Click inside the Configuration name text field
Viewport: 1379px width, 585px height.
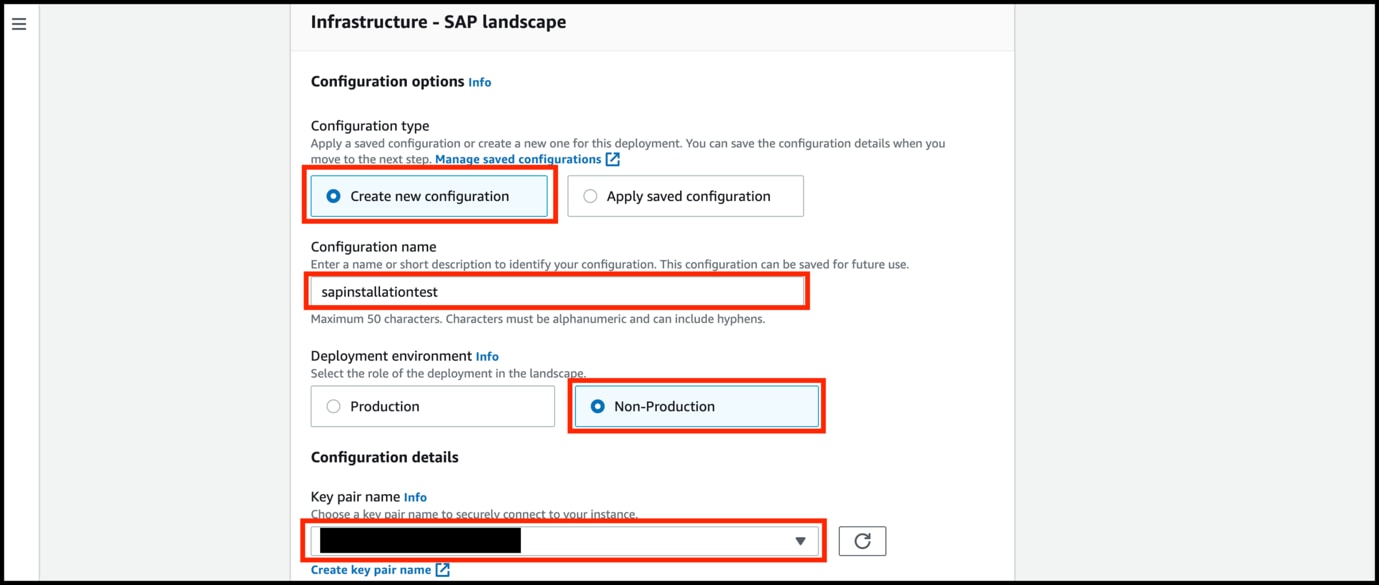click(x=557, y=290)
